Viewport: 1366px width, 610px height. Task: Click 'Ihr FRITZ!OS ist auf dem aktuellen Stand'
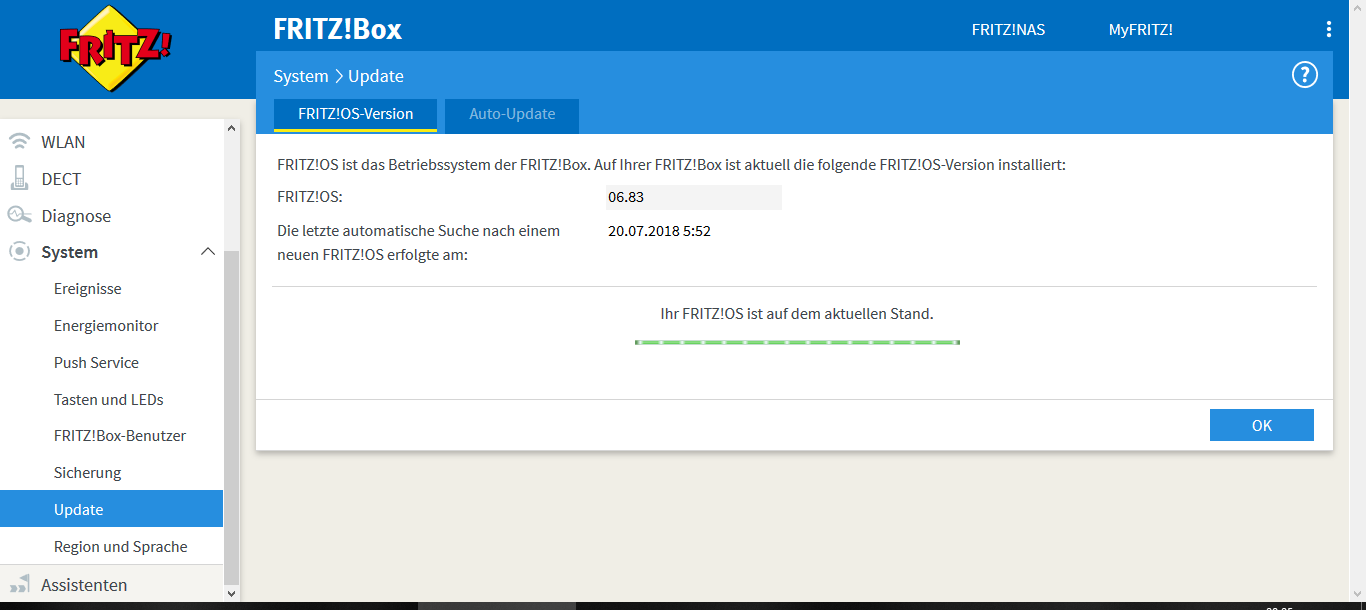point(797,314)
